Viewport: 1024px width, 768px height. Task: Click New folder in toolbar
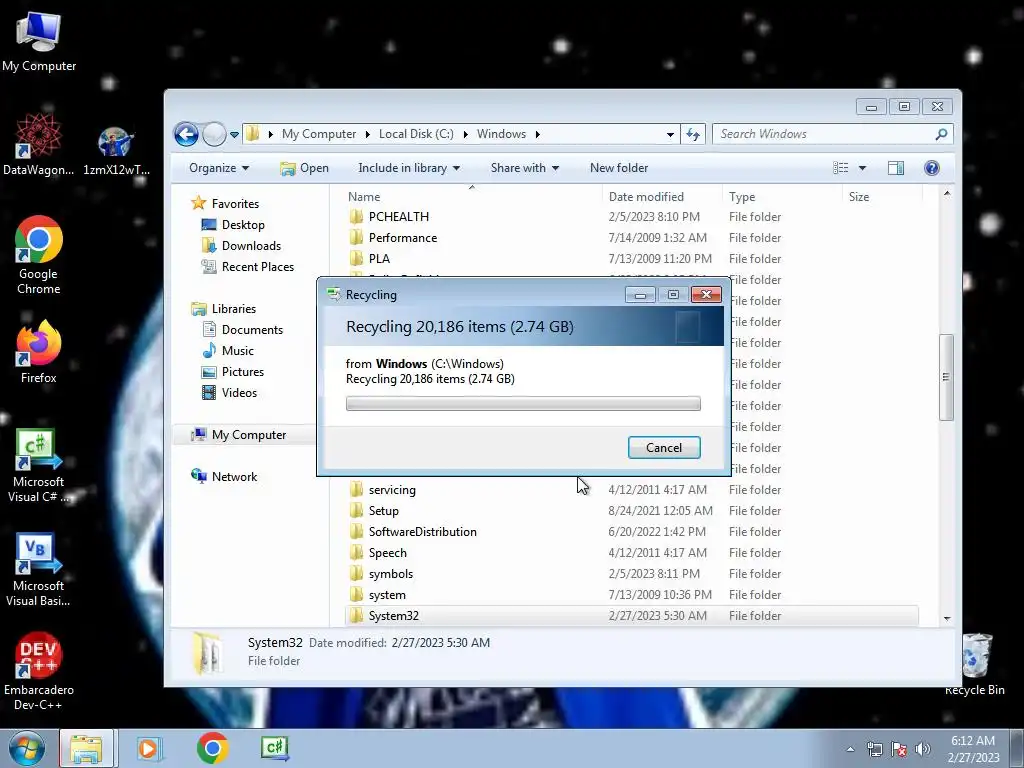click(x=619, y=168)
